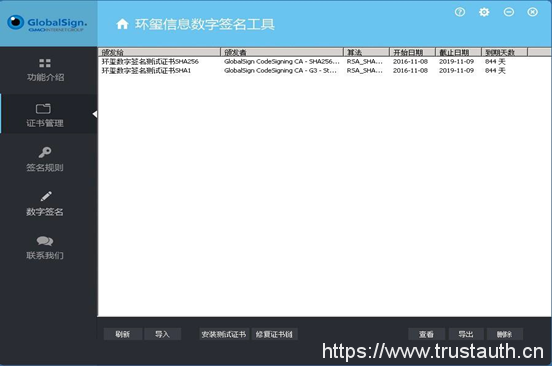Click the 导出 export button
This screenshot has width=552, height=366.
(x=466, y=334)
